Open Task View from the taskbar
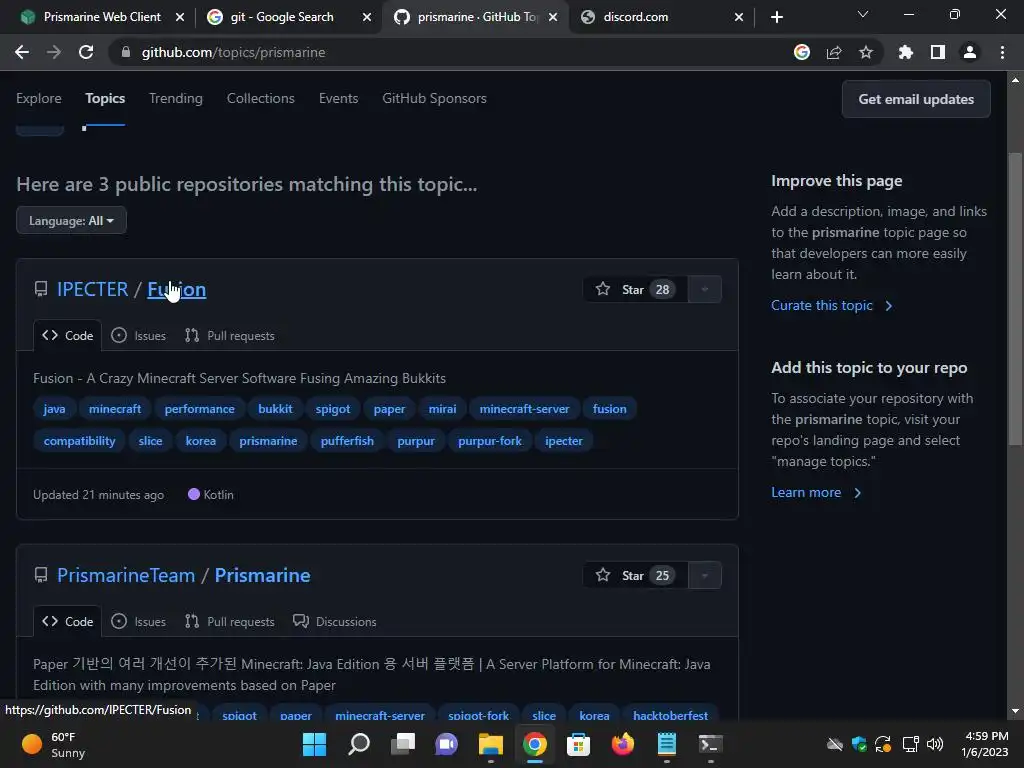Viewport: 1024px width, 768px height. [402, 744]
